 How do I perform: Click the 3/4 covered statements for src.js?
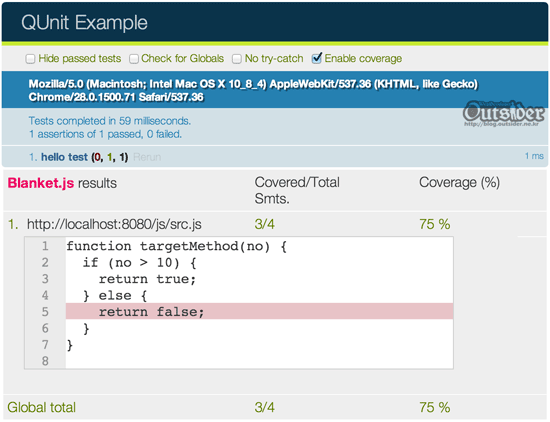pos(264,224)
